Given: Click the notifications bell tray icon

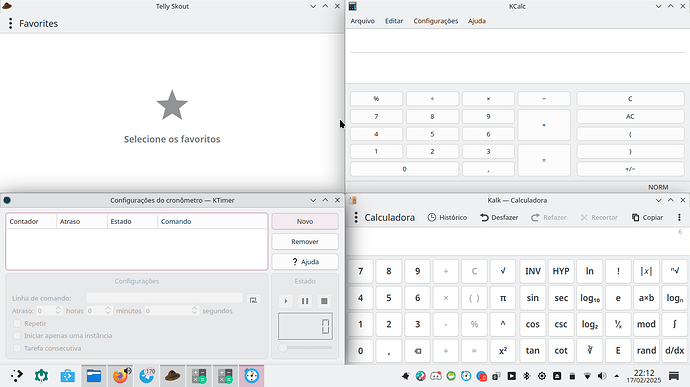Looking at the screenshot, I should coord(406,376).
